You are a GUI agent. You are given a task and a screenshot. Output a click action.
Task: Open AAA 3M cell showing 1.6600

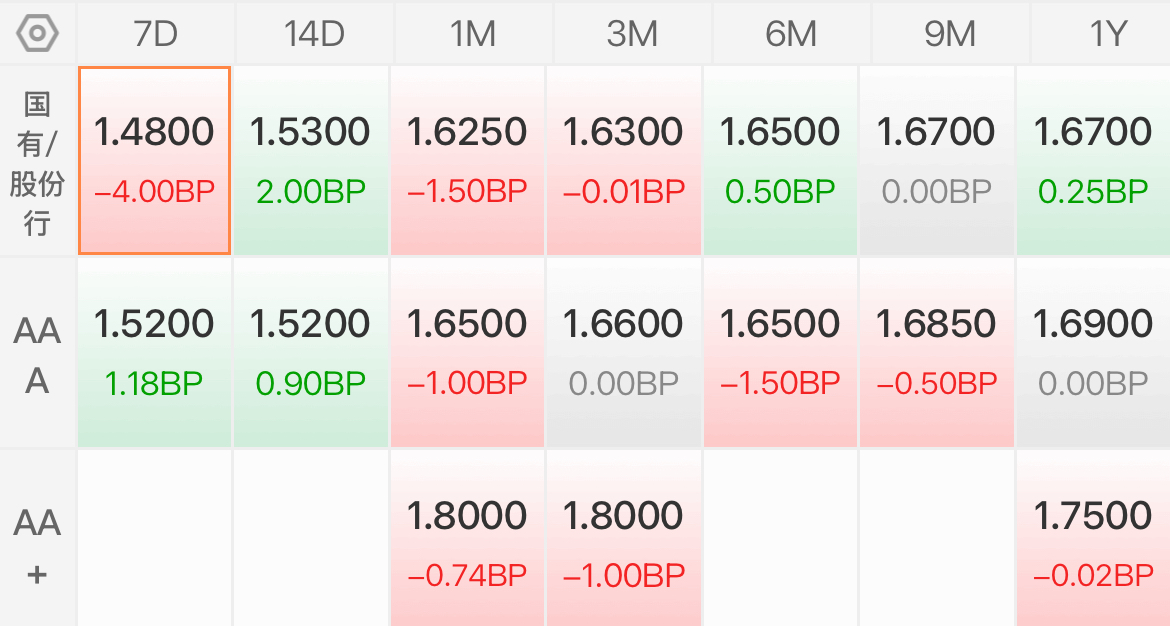click(624, 353)
